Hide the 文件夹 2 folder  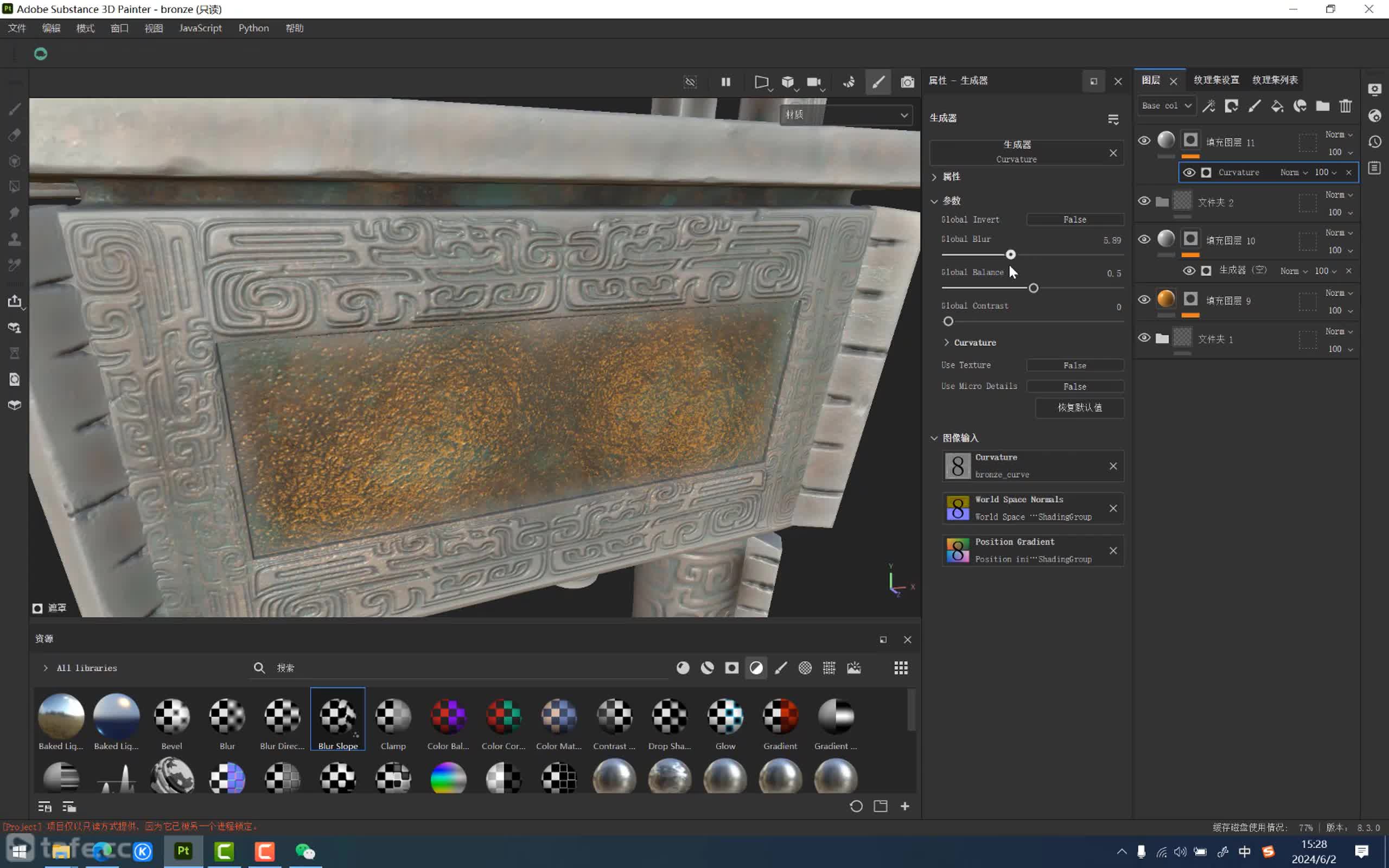pyautogui.click(x=1144, y=201)
